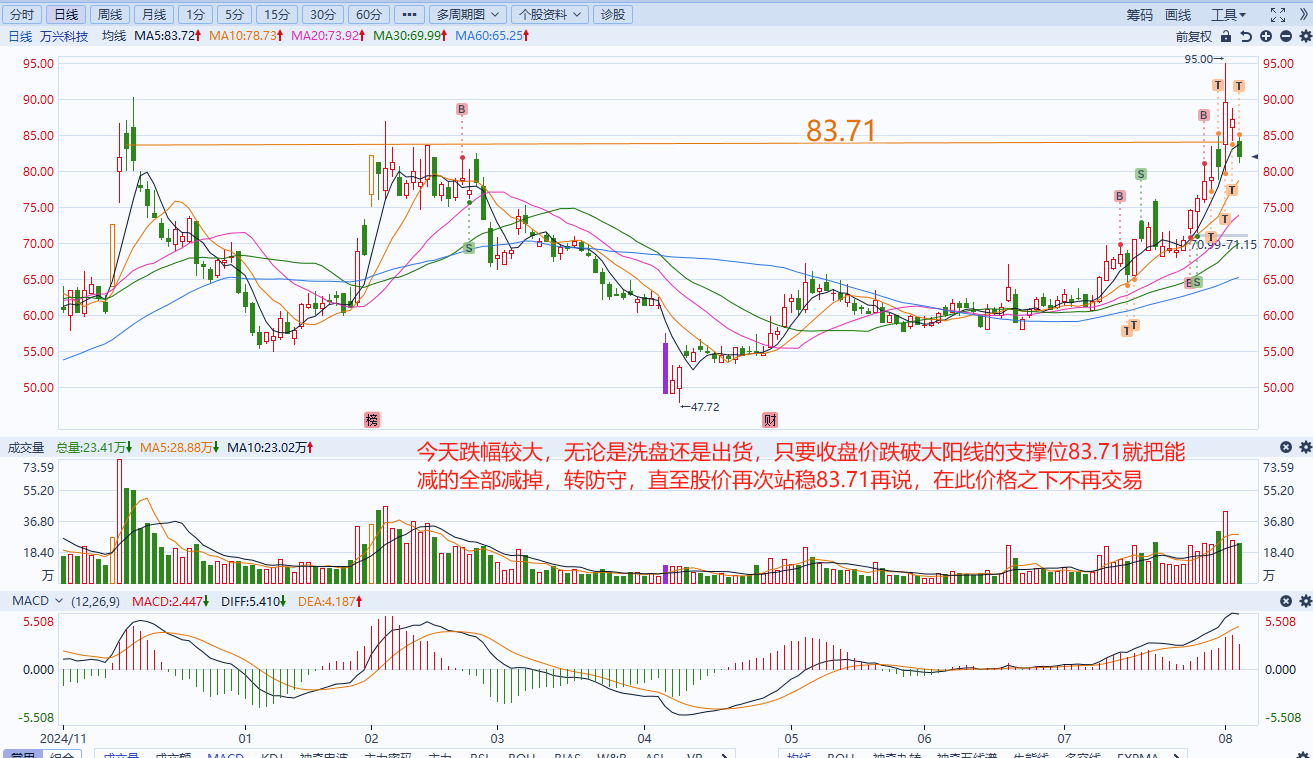
Task: Click the blue triangle marker by latest candle
Action: pos(1255,156)
